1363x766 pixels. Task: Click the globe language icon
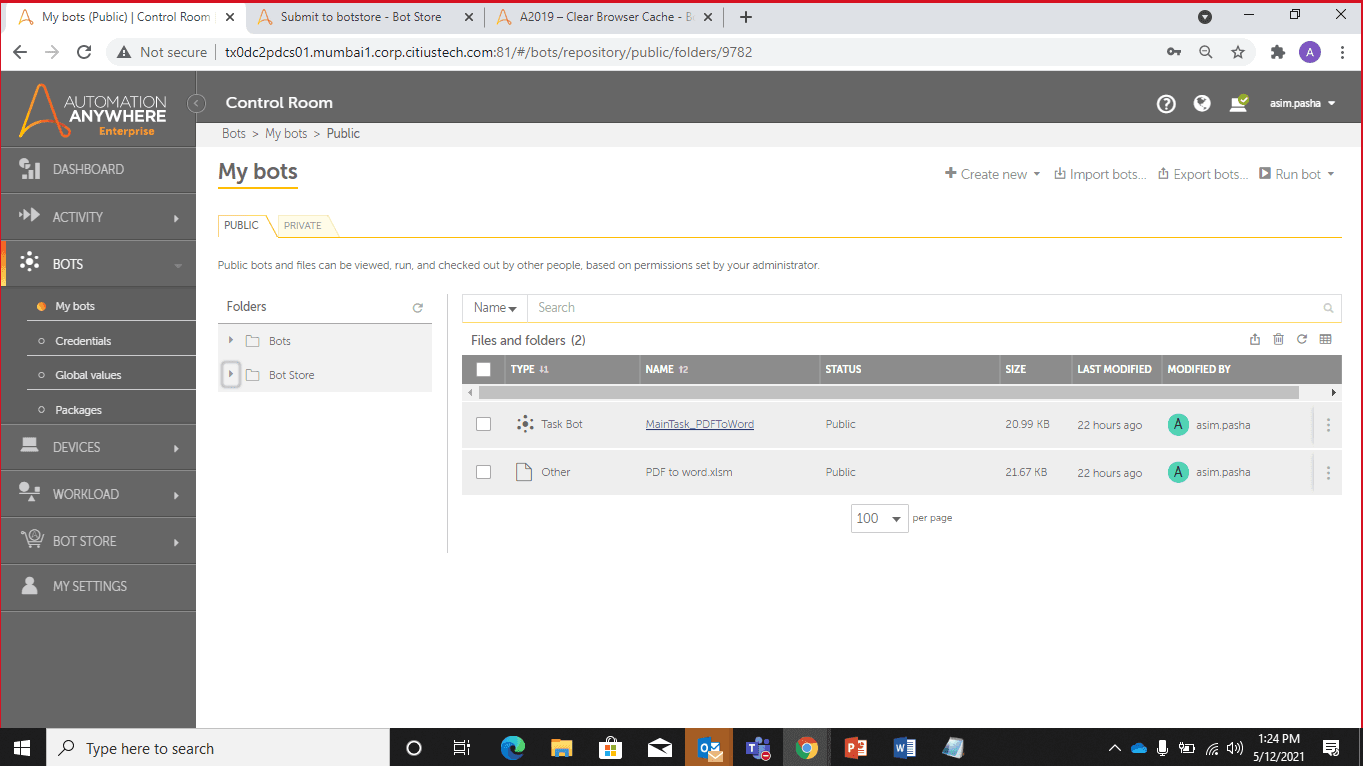click(1202, 103)
